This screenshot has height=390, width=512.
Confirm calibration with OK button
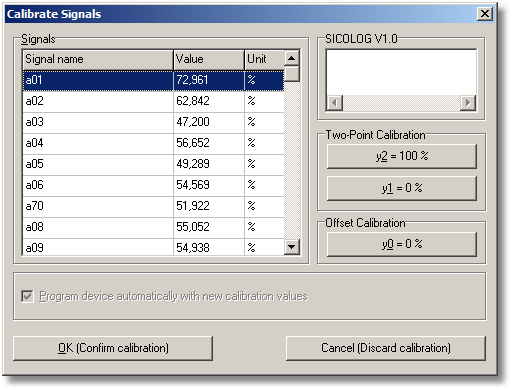(x=113, y=348)
